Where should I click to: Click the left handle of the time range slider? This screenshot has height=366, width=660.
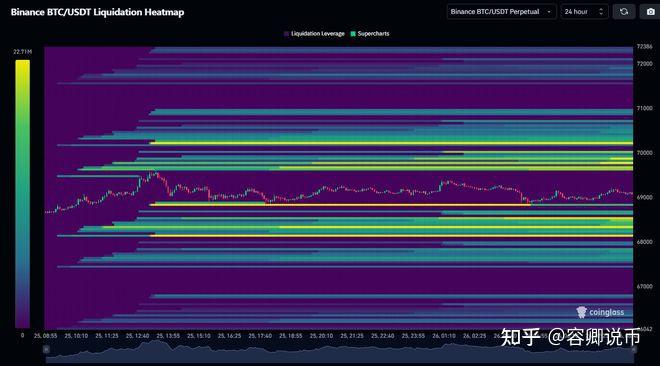[x=46, y=349]
